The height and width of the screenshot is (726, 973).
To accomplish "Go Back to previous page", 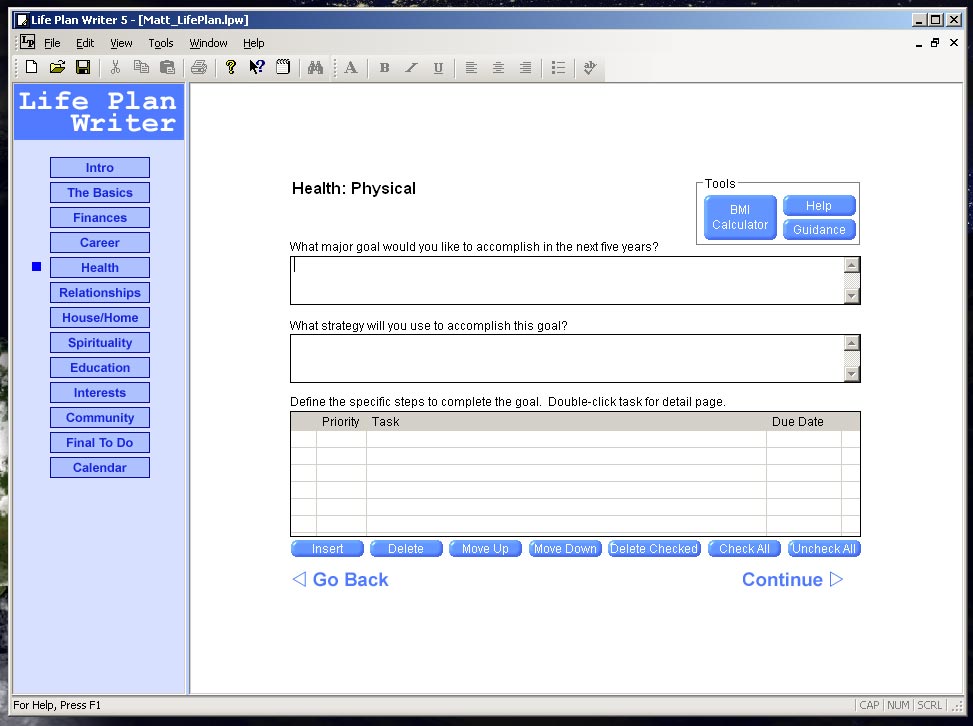I will [x=340, y=580].
